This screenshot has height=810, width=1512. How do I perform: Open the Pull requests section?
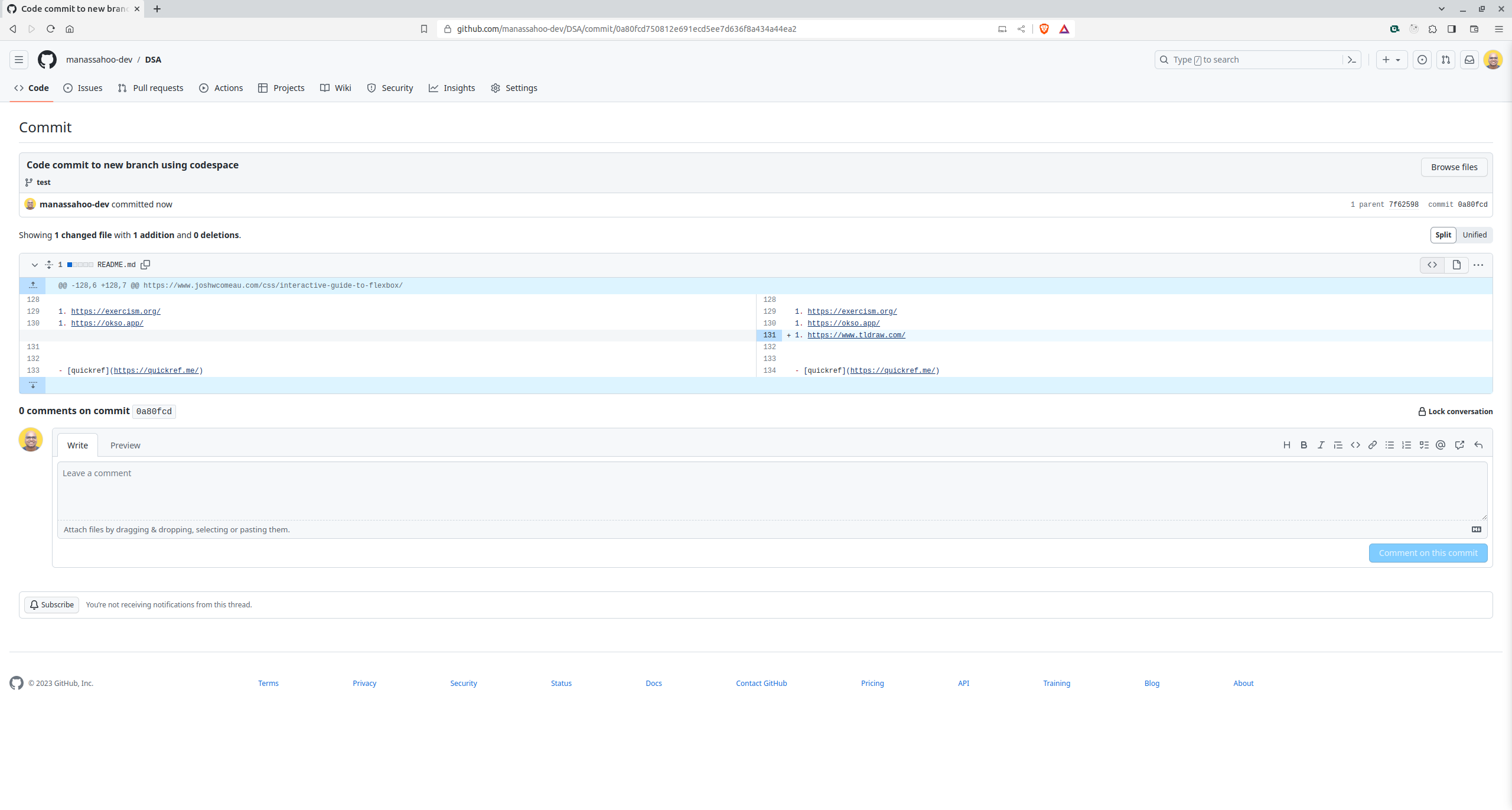[x=150, y=87]
